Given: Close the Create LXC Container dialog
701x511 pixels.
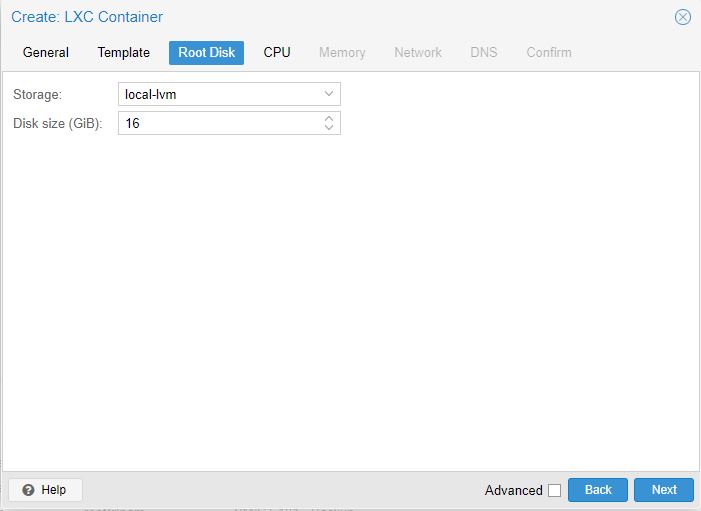Looking at the screenshot, I should [683, 17].
